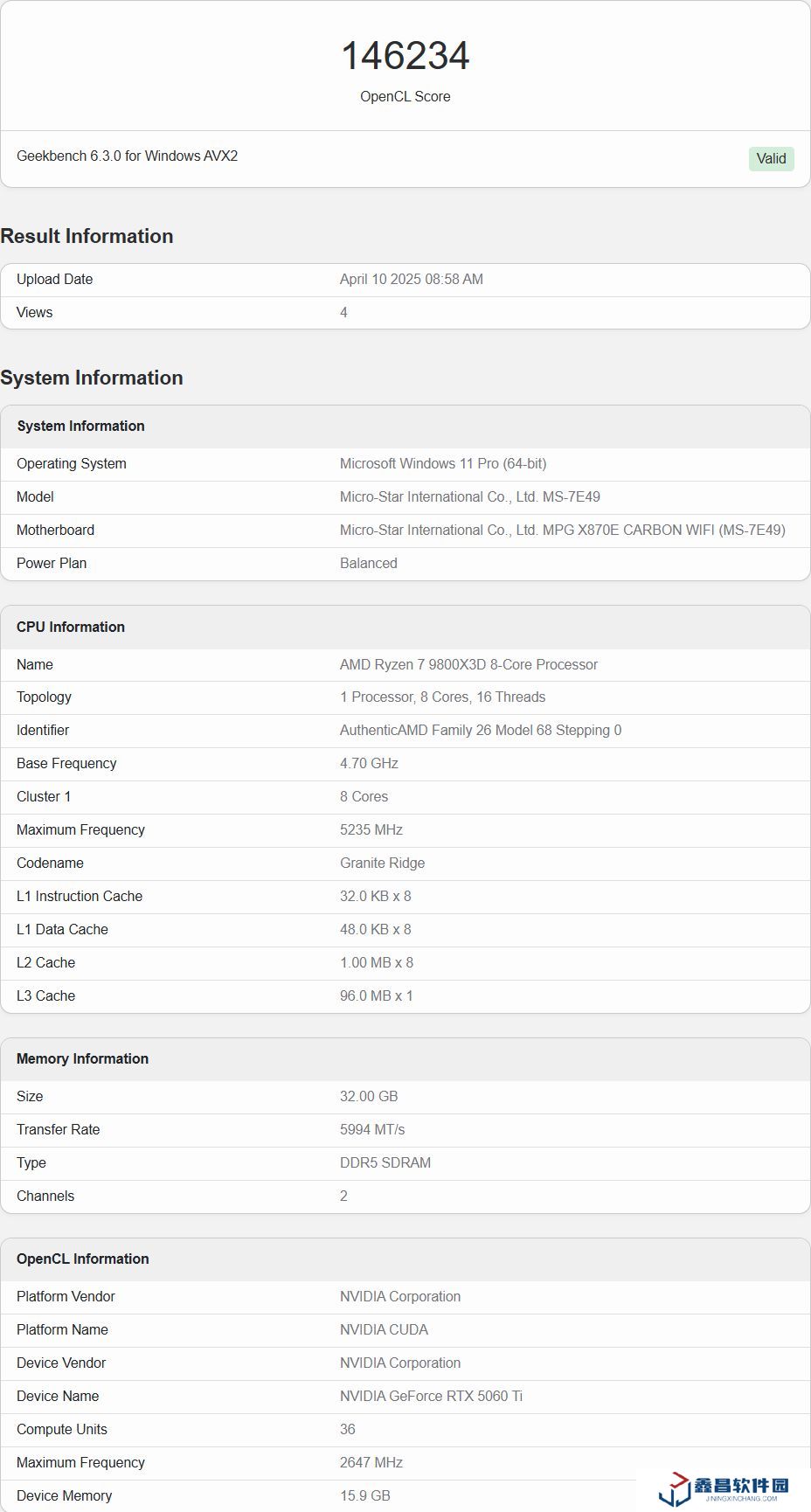Viewport: 811px width, 1512px height.
Task: Click the OpenCL Score label under the number
Action: 405,96
